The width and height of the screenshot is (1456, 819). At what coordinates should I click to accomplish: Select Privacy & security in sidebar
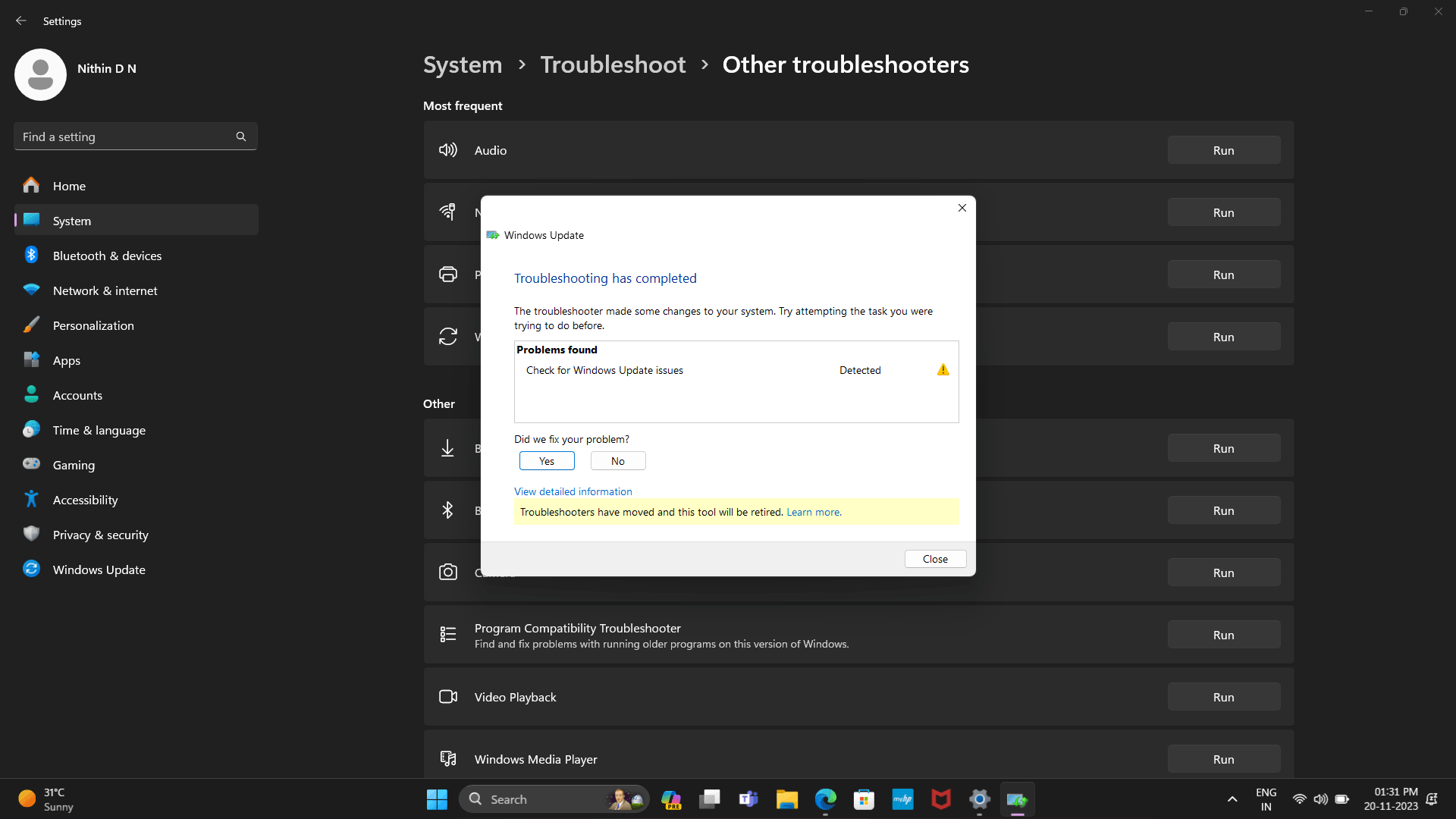pyautogui.click(x=100, y=535)
